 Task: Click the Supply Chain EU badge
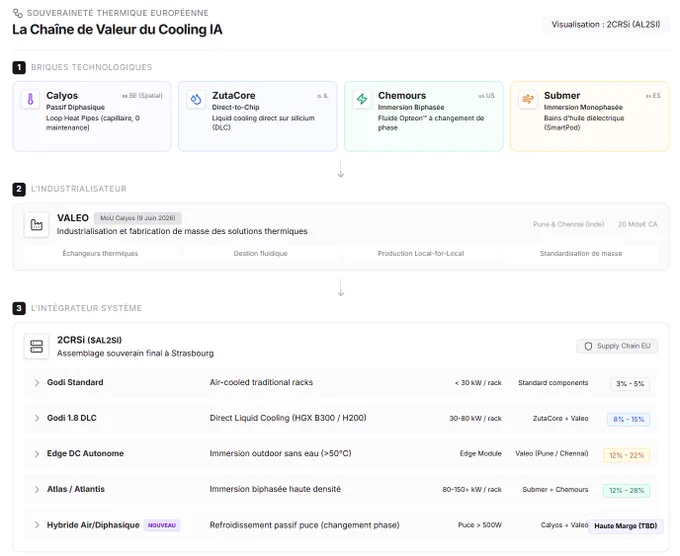pos(617,346)
